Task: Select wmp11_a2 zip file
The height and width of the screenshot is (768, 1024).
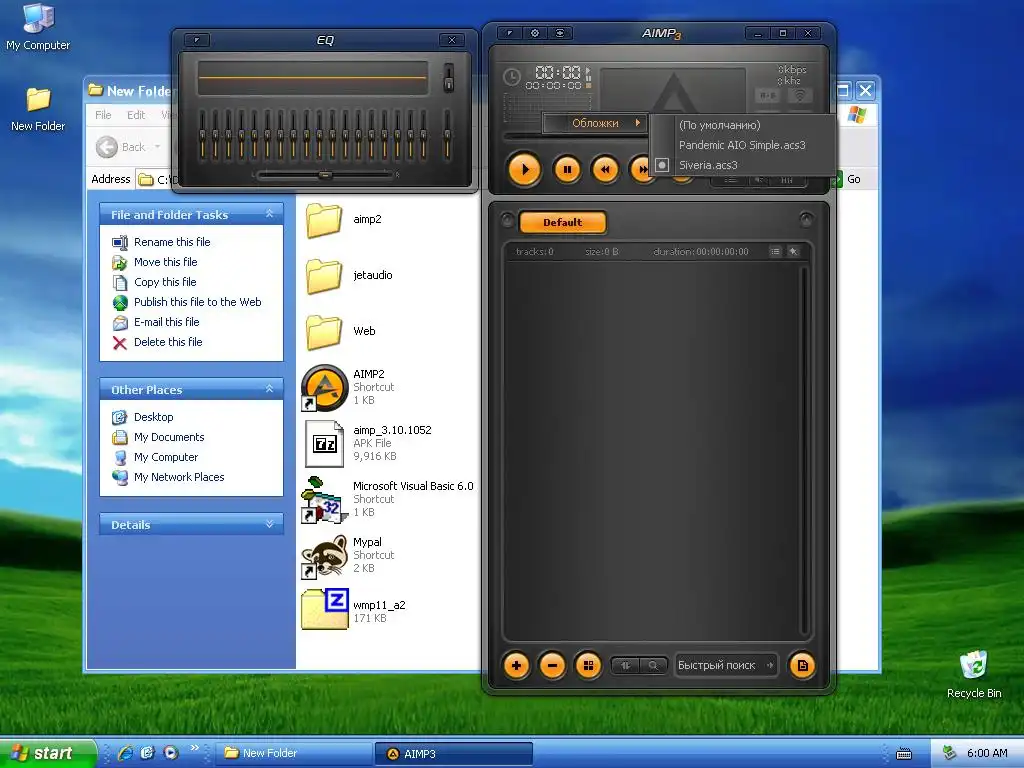Action: pos(325,611)
